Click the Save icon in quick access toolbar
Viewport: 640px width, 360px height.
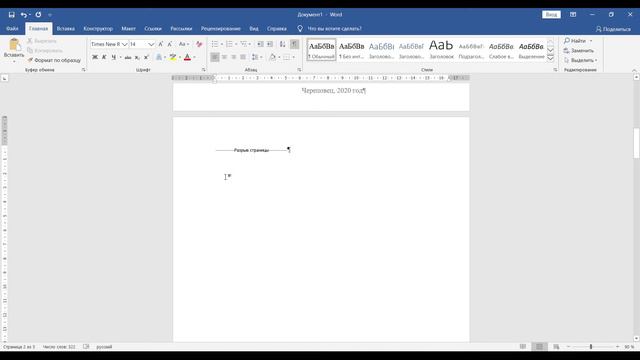coord(11,15)
